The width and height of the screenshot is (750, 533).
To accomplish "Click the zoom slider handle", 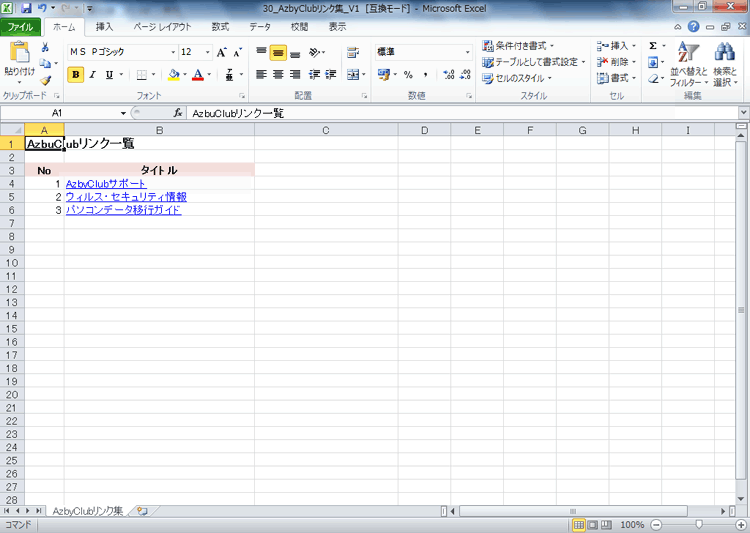I will point(699,525).
